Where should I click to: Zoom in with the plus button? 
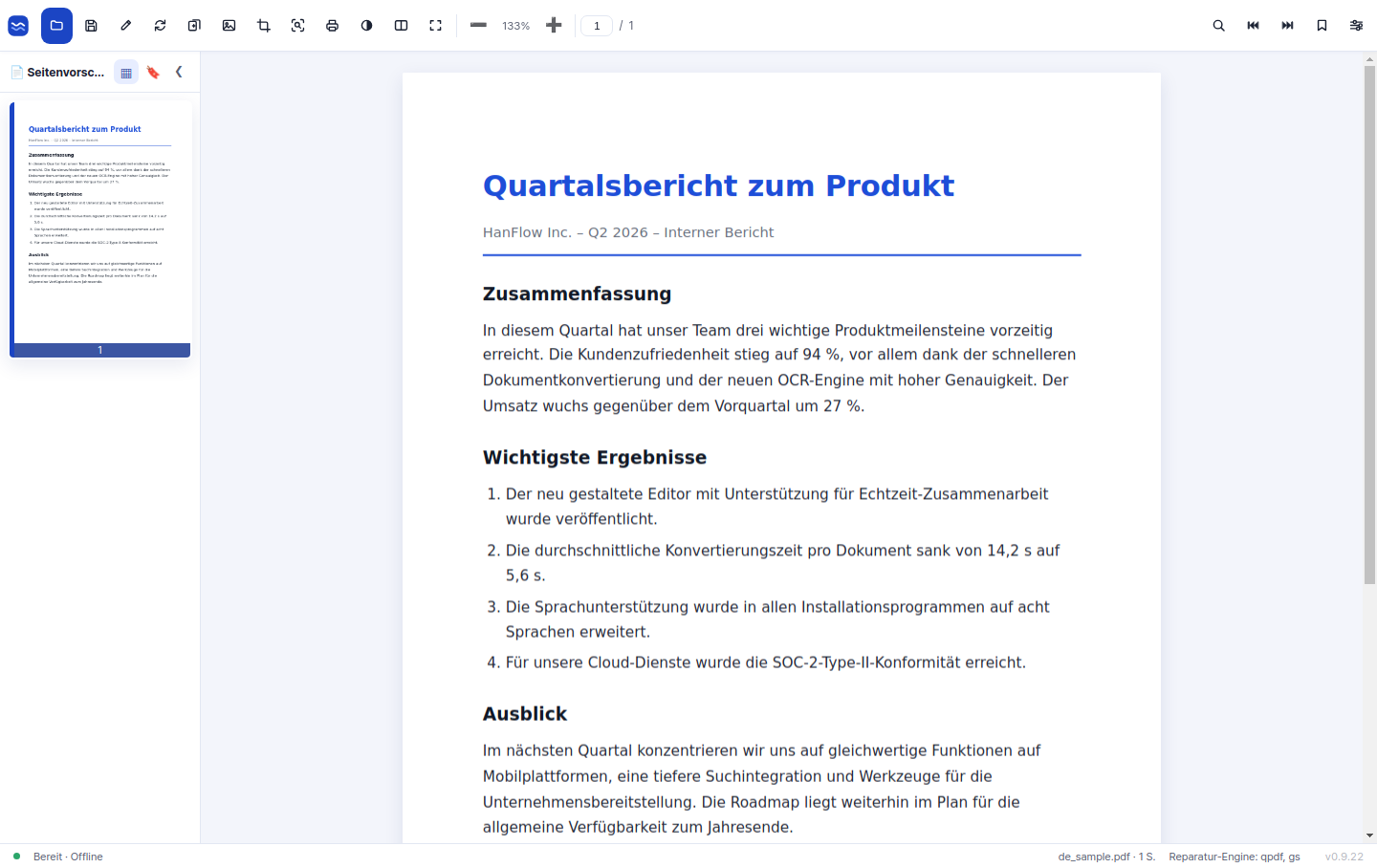(x=554, y=26)
